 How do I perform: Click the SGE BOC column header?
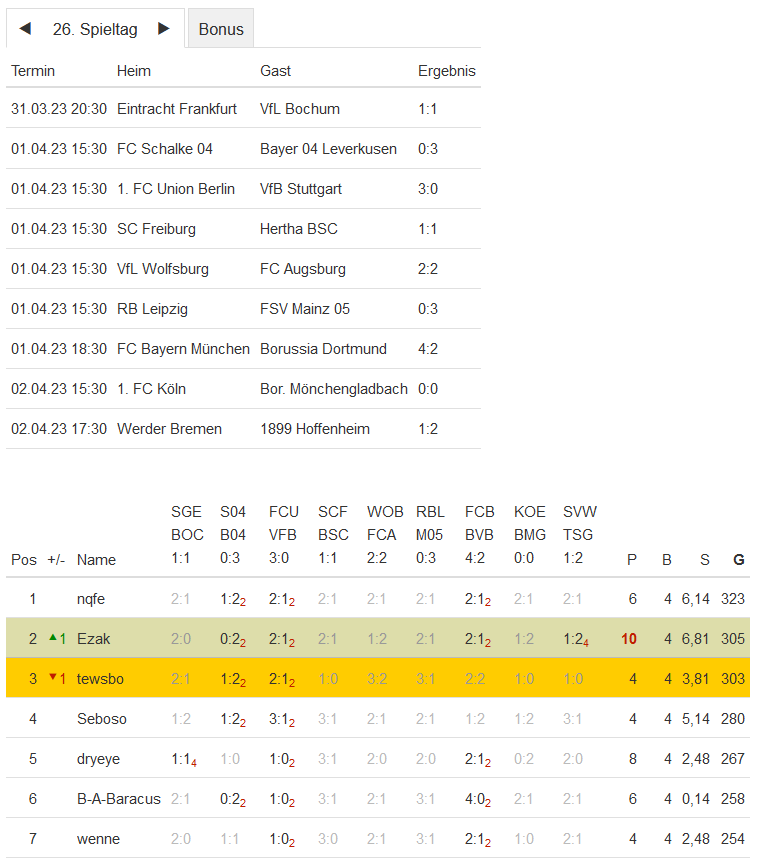[x=187, y=536]
